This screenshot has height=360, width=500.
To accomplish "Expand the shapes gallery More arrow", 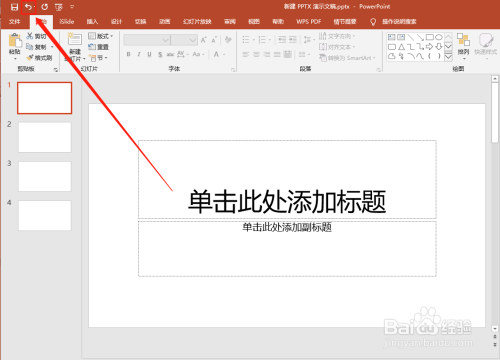I will 448,57.
